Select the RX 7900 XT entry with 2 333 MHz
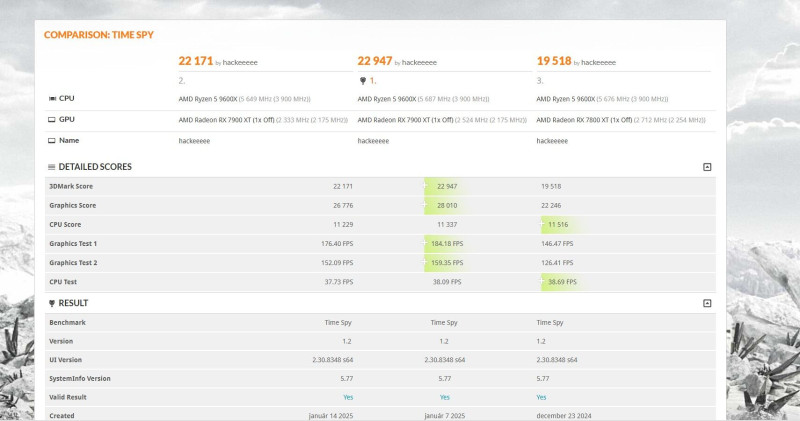Screen dimensions: 800x421 point(263,120)
